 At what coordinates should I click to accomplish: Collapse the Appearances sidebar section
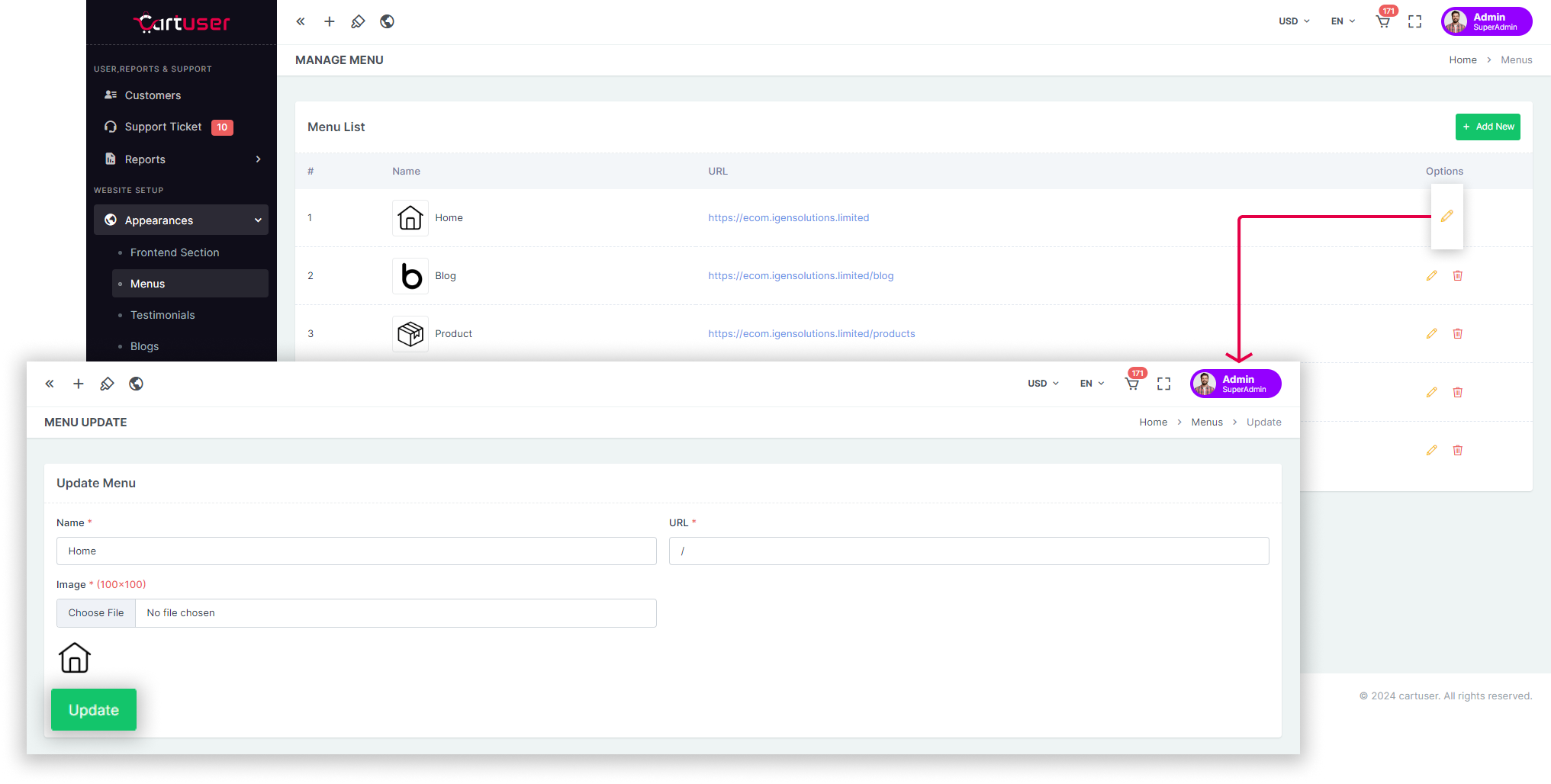click(x=181, y=220)
